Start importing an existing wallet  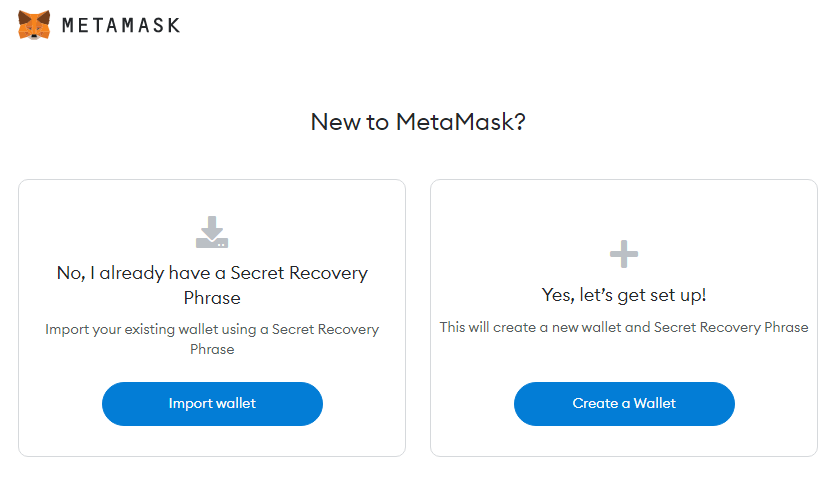coord(212,404)
